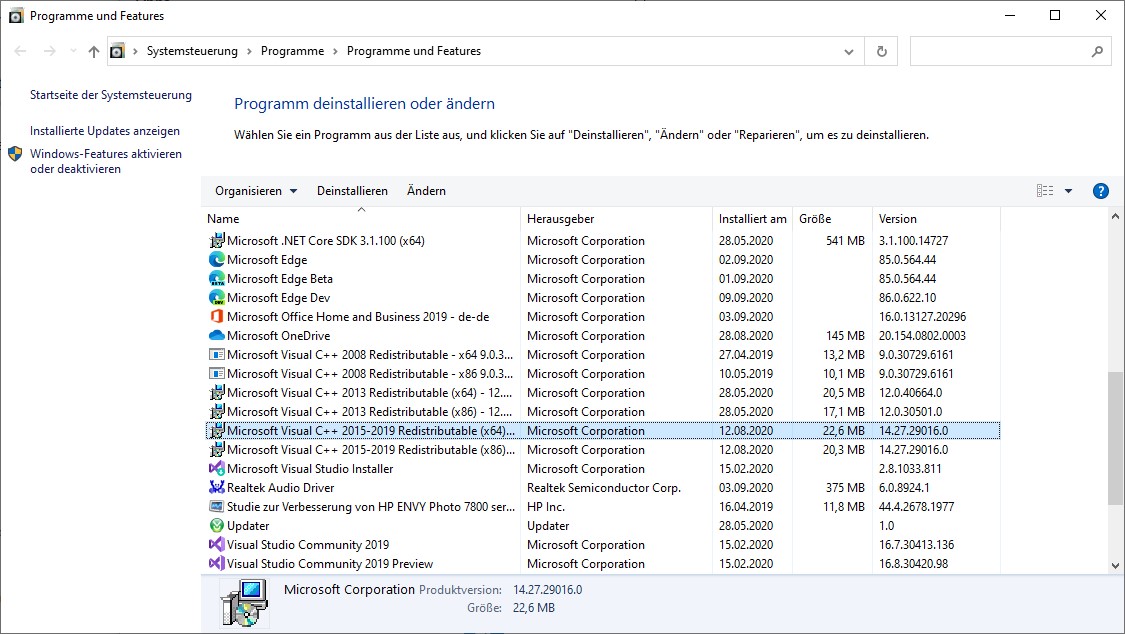Click the HP ENVY Photo study icon
Screen dimensions: 1125x634
217,506
